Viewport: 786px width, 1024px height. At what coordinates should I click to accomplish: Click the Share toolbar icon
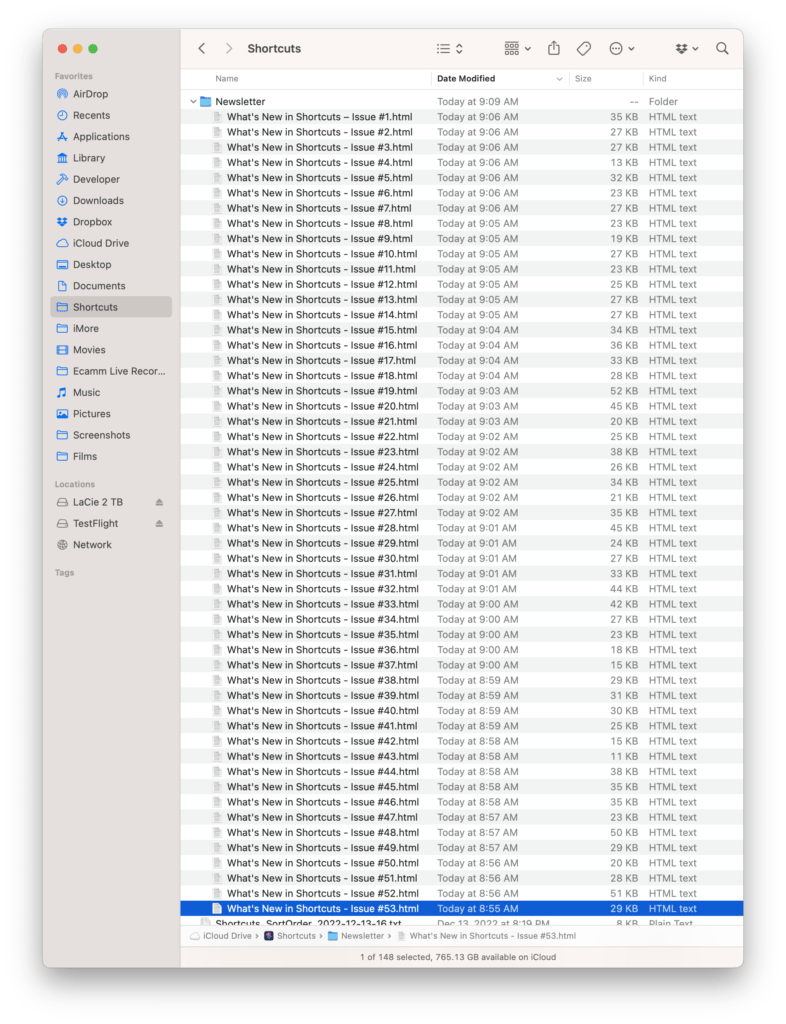point(554,48)
